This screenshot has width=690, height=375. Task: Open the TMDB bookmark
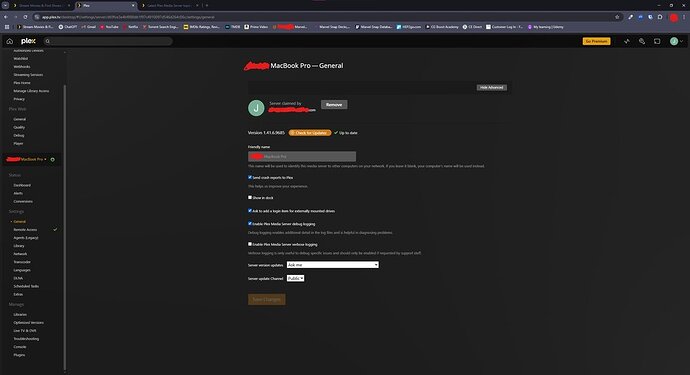[x=233, y=27]
